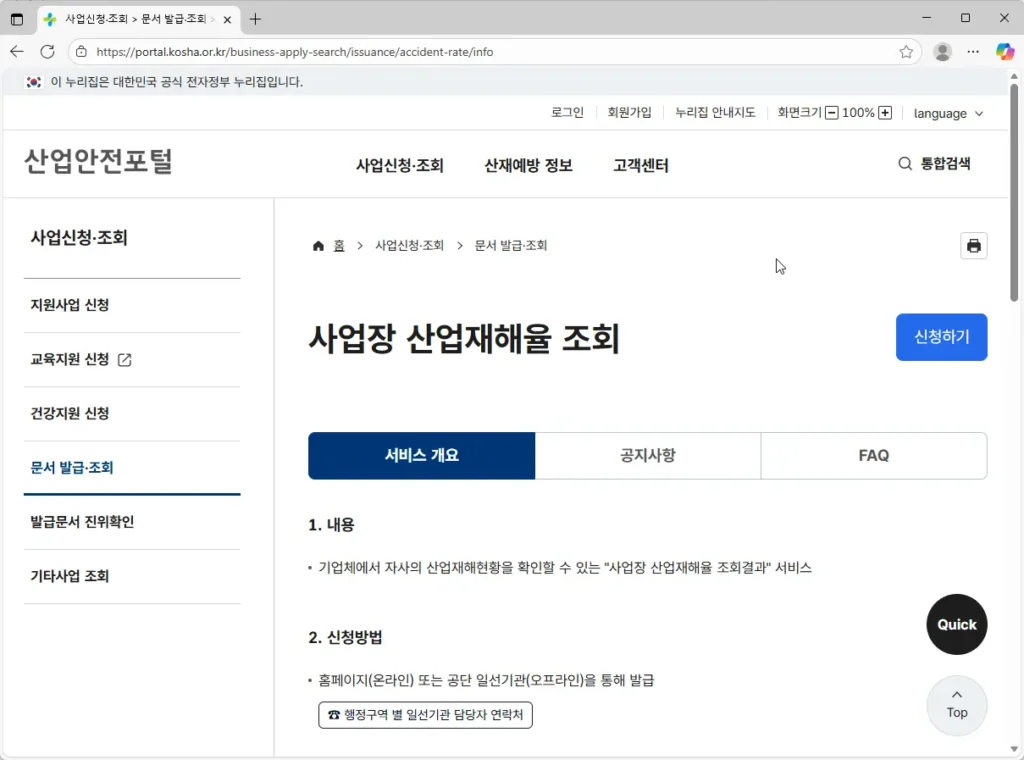Click the breadcrumb home icon
The image size is (1024, 760).
[318, 245]
